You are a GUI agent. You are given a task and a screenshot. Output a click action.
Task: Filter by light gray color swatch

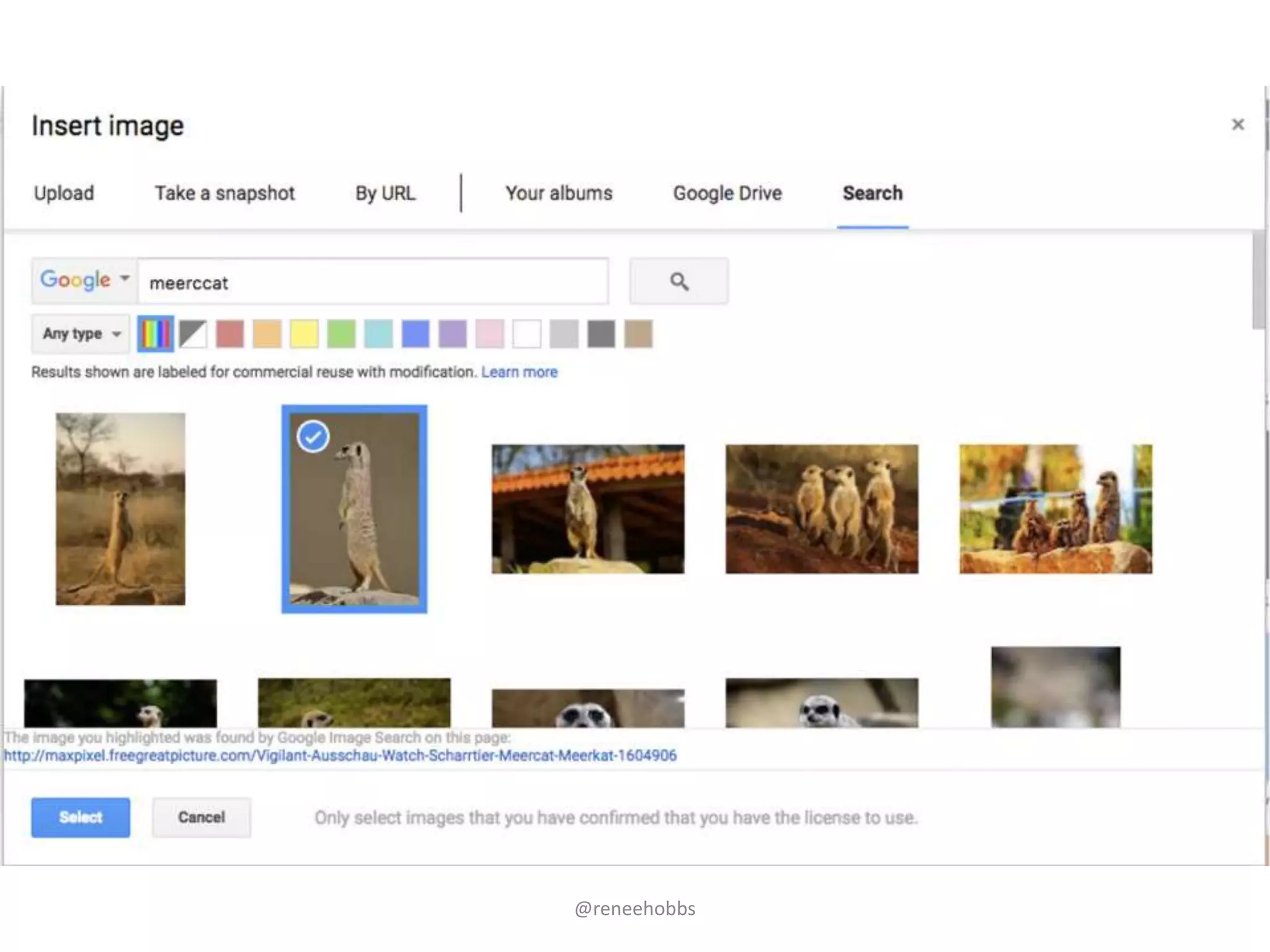(564, 334)
